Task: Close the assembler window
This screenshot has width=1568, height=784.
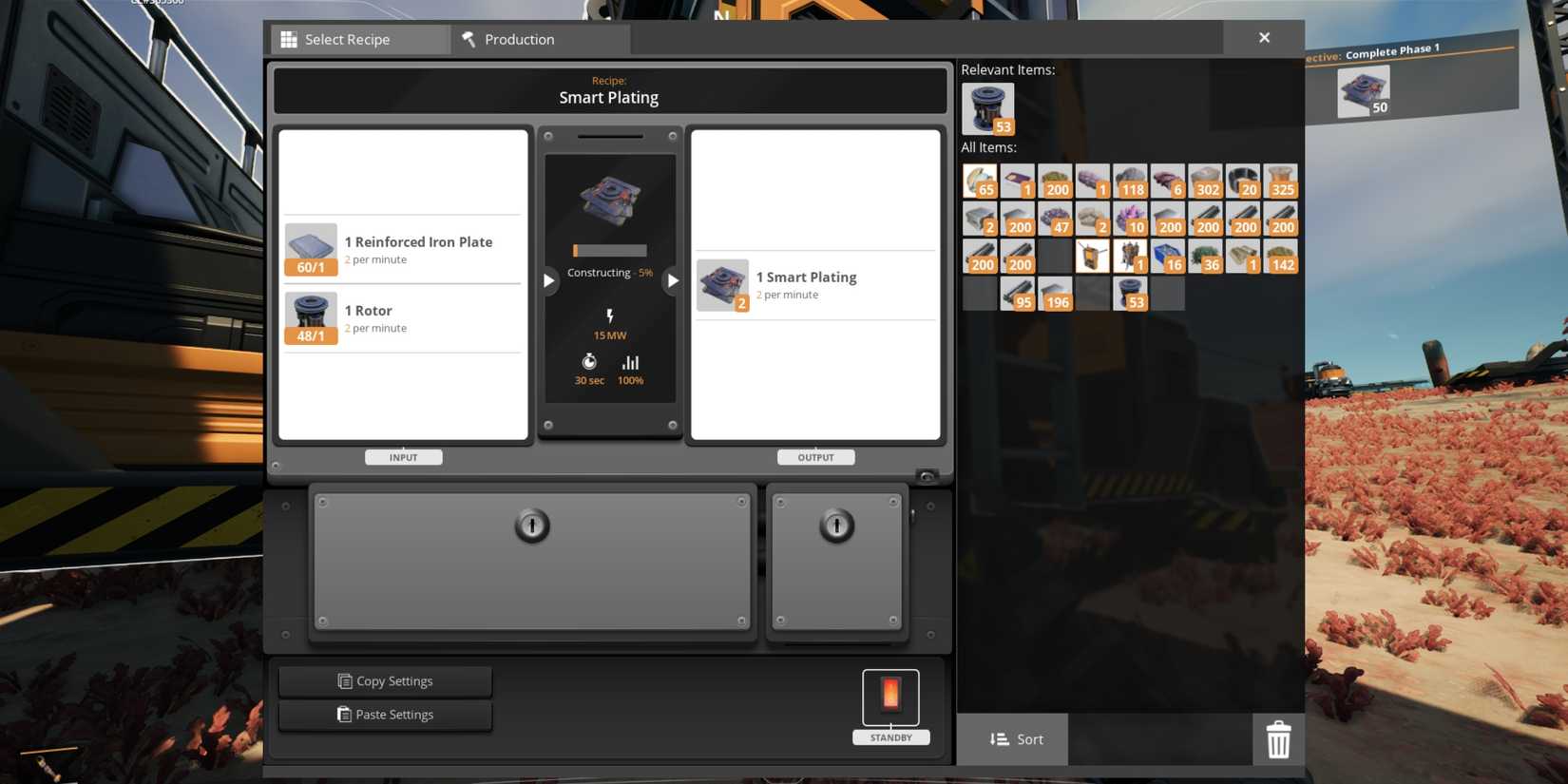Action: pyautogui.click(x=1264, y=38)
